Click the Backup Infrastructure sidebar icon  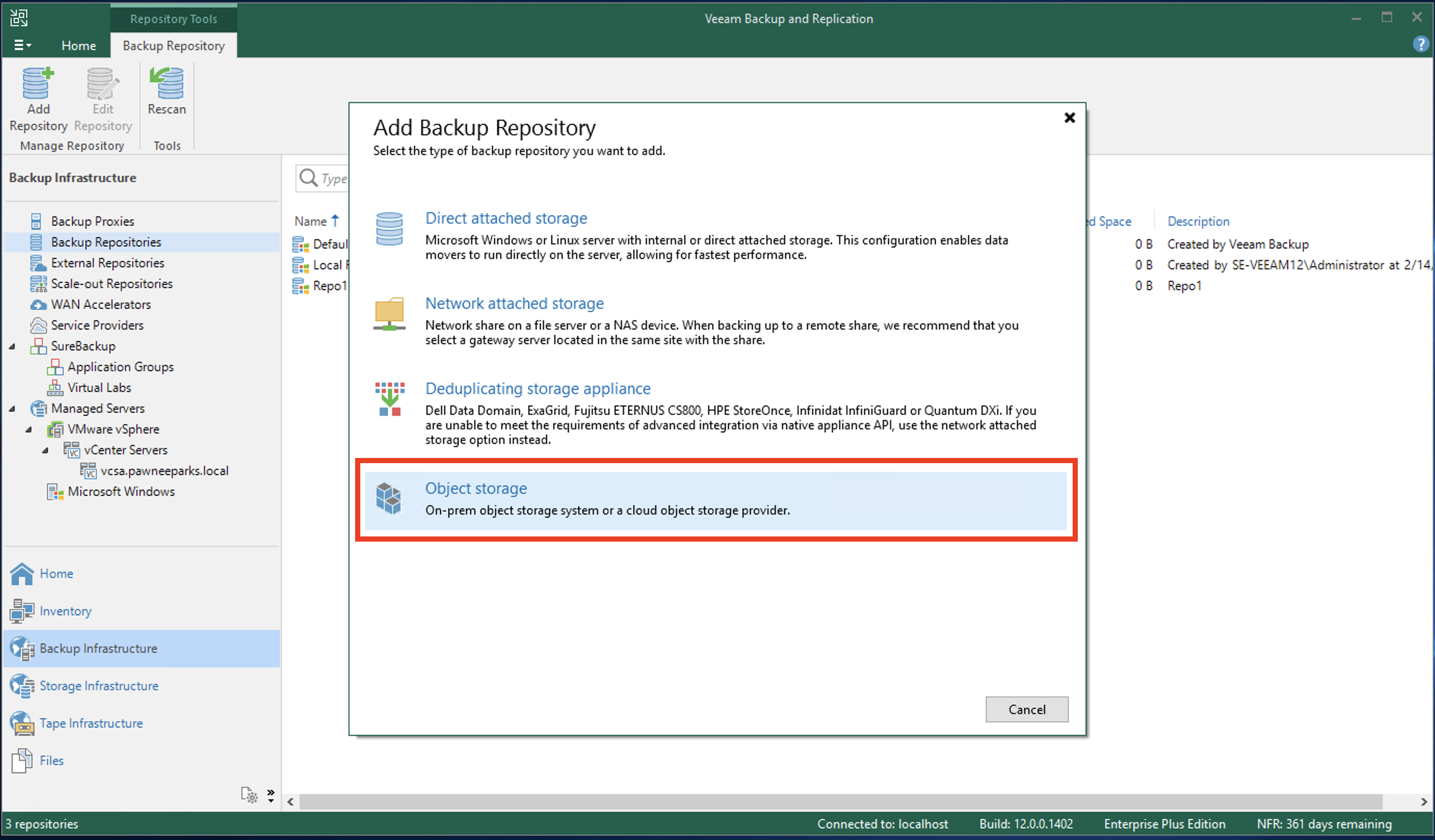coord(21,648)
